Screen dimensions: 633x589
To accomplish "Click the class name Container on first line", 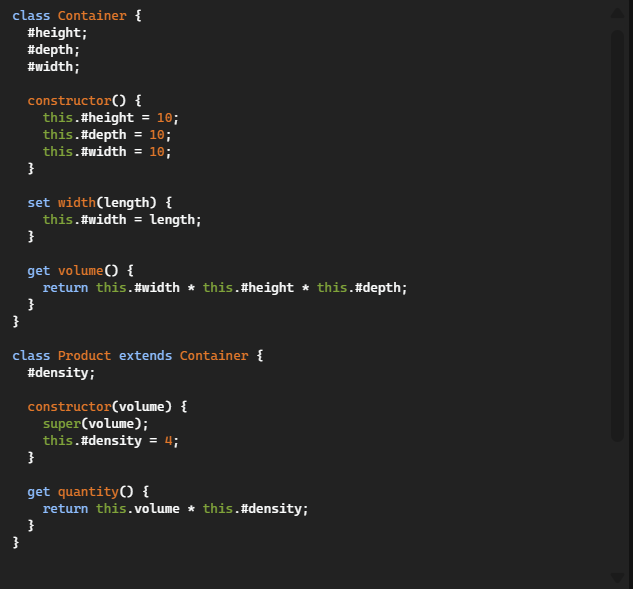I will point(92,16).
